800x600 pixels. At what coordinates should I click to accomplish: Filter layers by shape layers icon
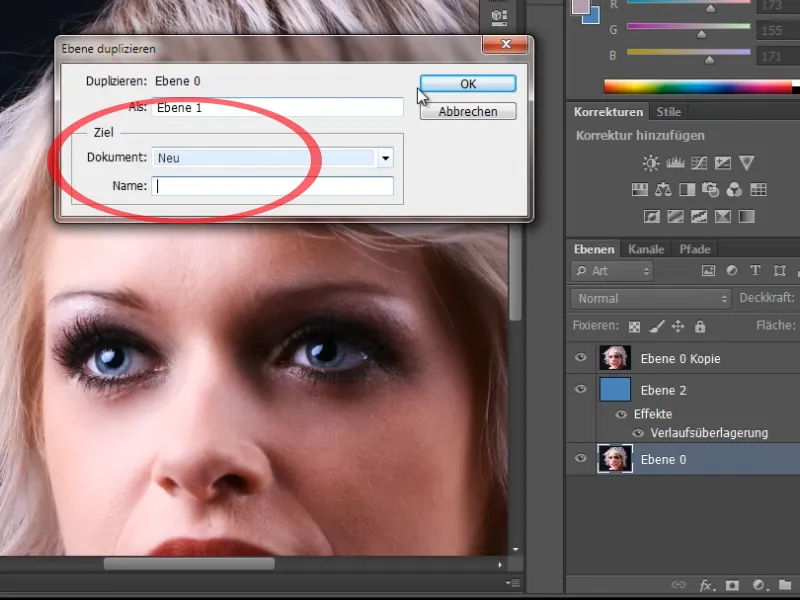pos(779,271)
